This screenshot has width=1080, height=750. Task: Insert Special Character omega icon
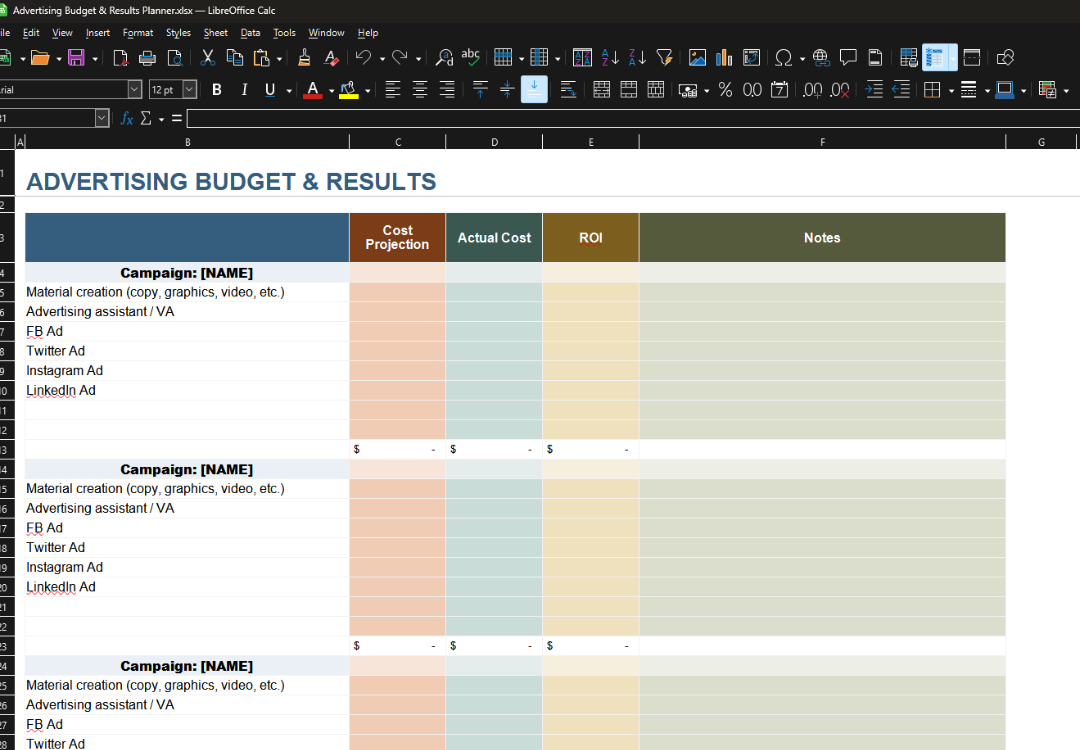[784, 58]
